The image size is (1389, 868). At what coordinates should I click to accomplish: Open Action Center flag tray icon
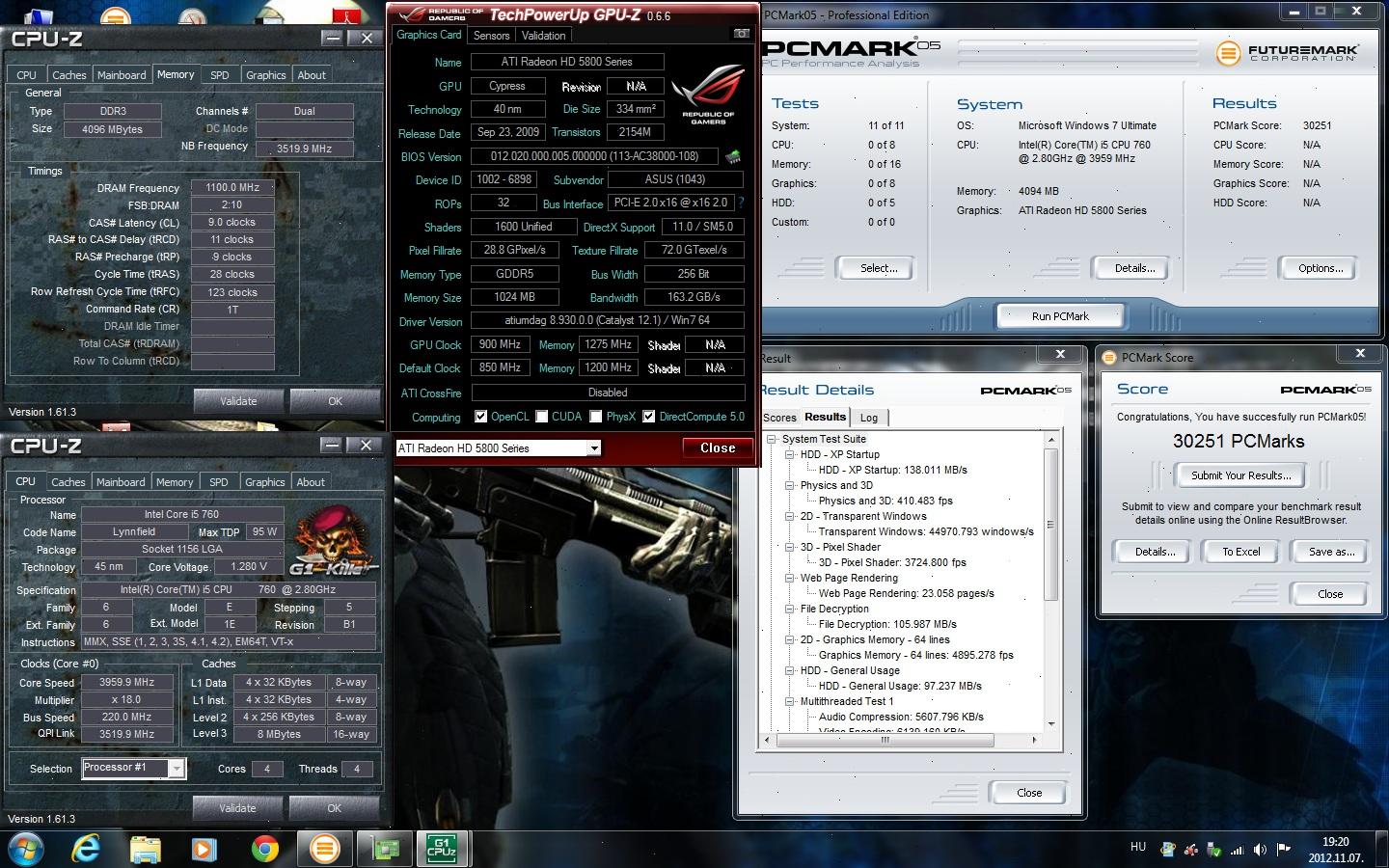[1284, 850]
